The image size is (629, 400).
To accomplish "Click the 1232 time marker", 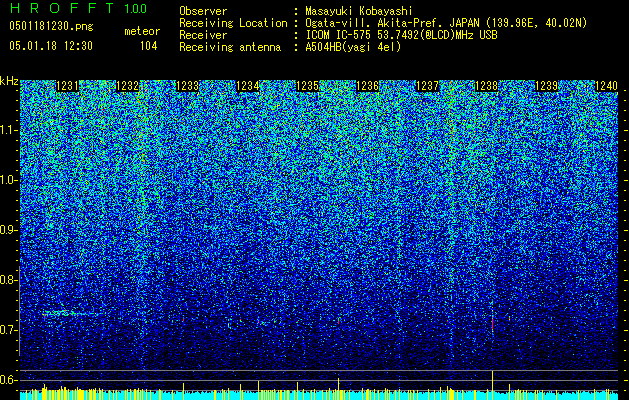I will point(128,86).
